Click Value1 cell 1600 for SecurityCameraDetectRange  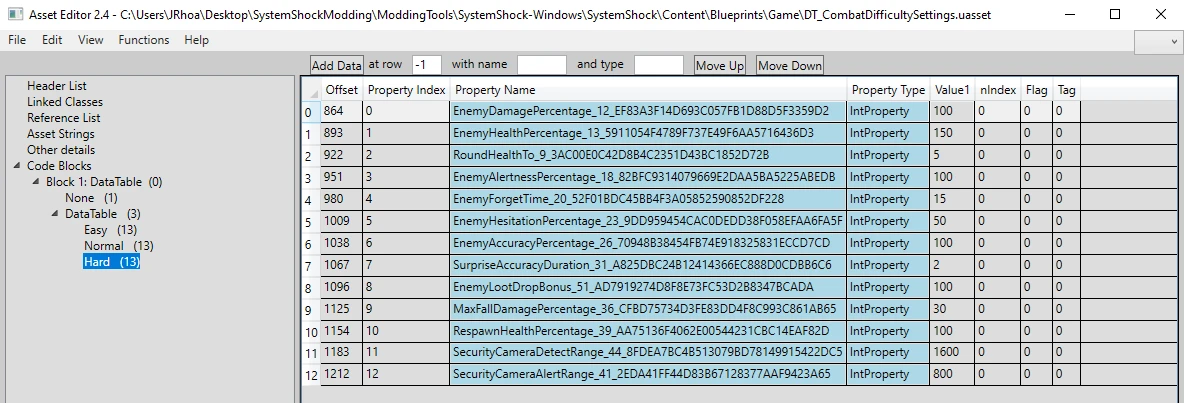[952, 352]
